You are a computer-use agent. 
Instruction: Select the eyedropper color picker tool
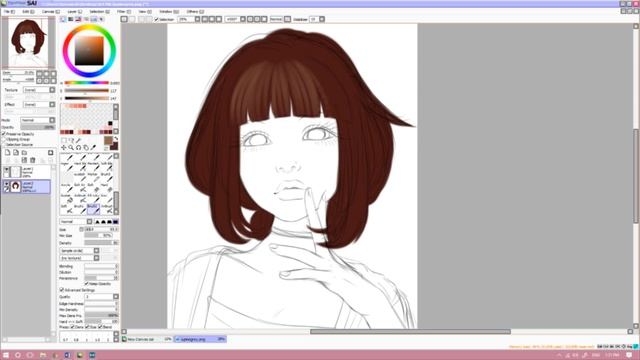93,147
